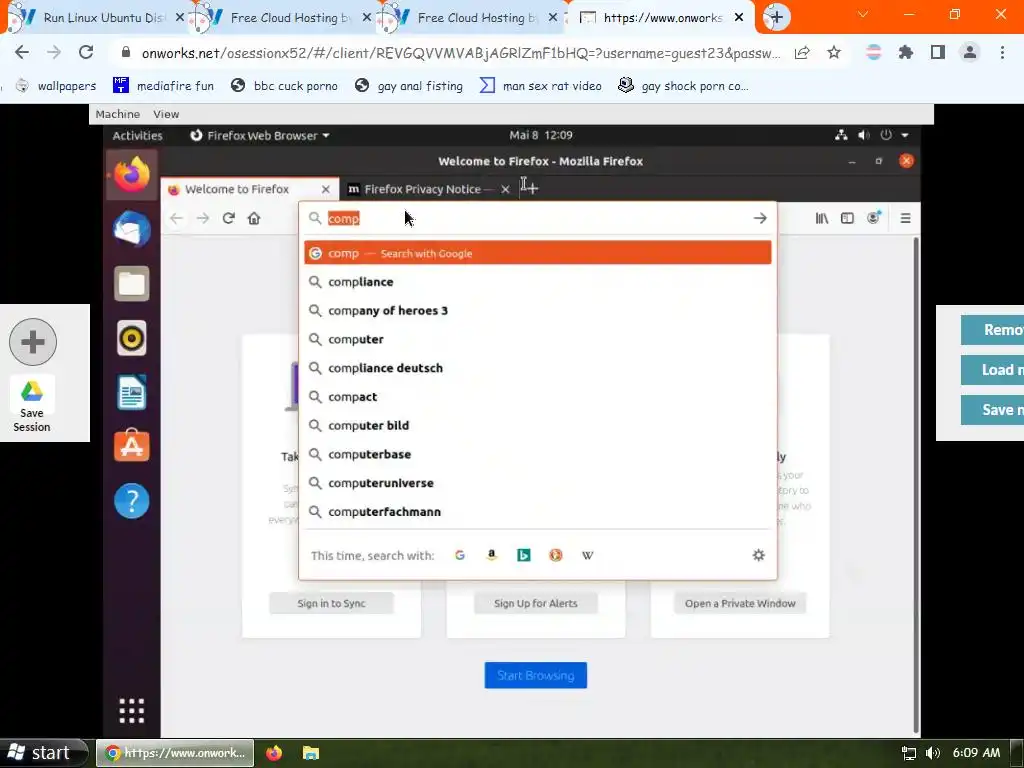Open Chrome Extensions puzzle icon

906,53
